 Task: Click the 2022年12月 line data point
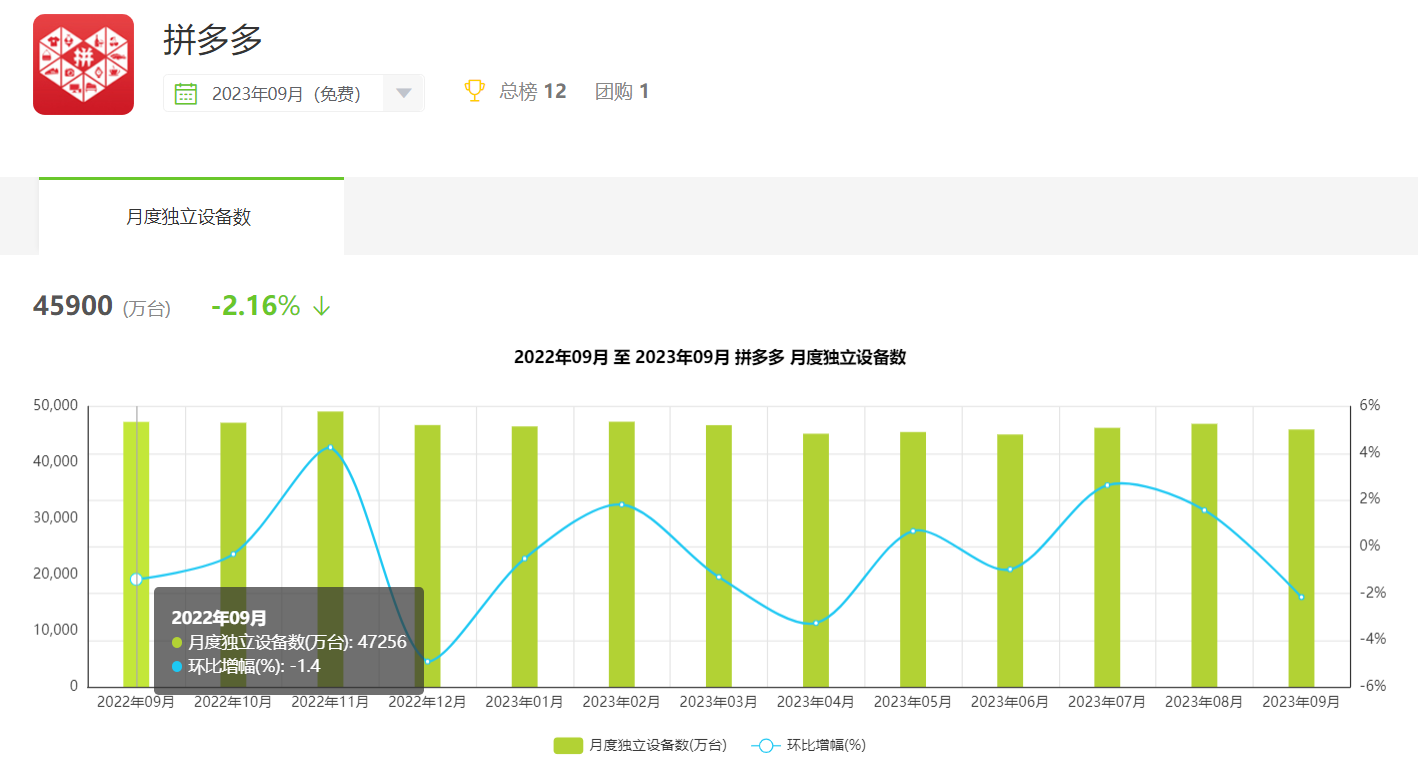(427, 661)
